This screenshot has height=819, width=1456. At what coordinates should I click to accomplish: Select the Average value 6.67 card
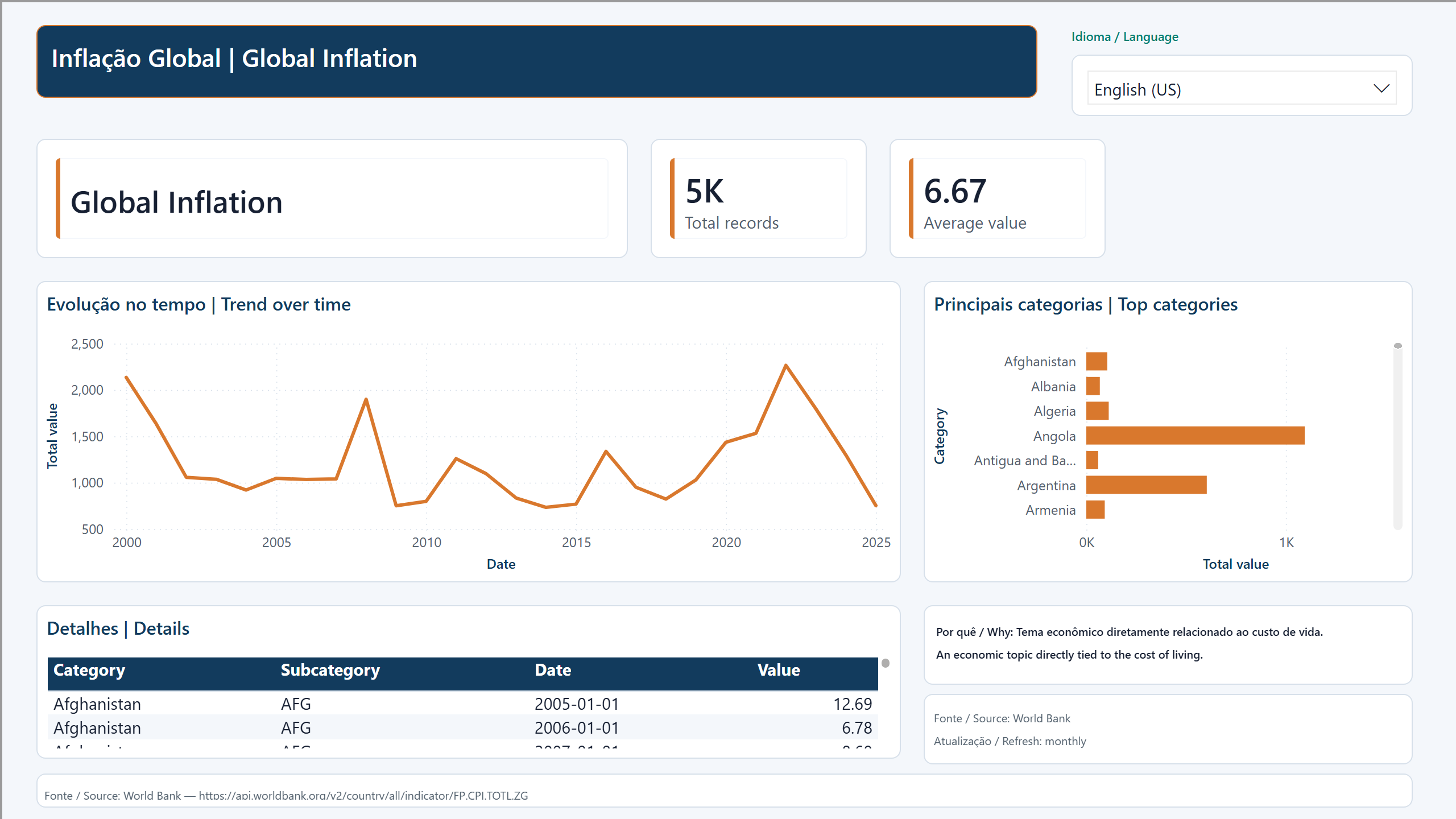point(997,198)
